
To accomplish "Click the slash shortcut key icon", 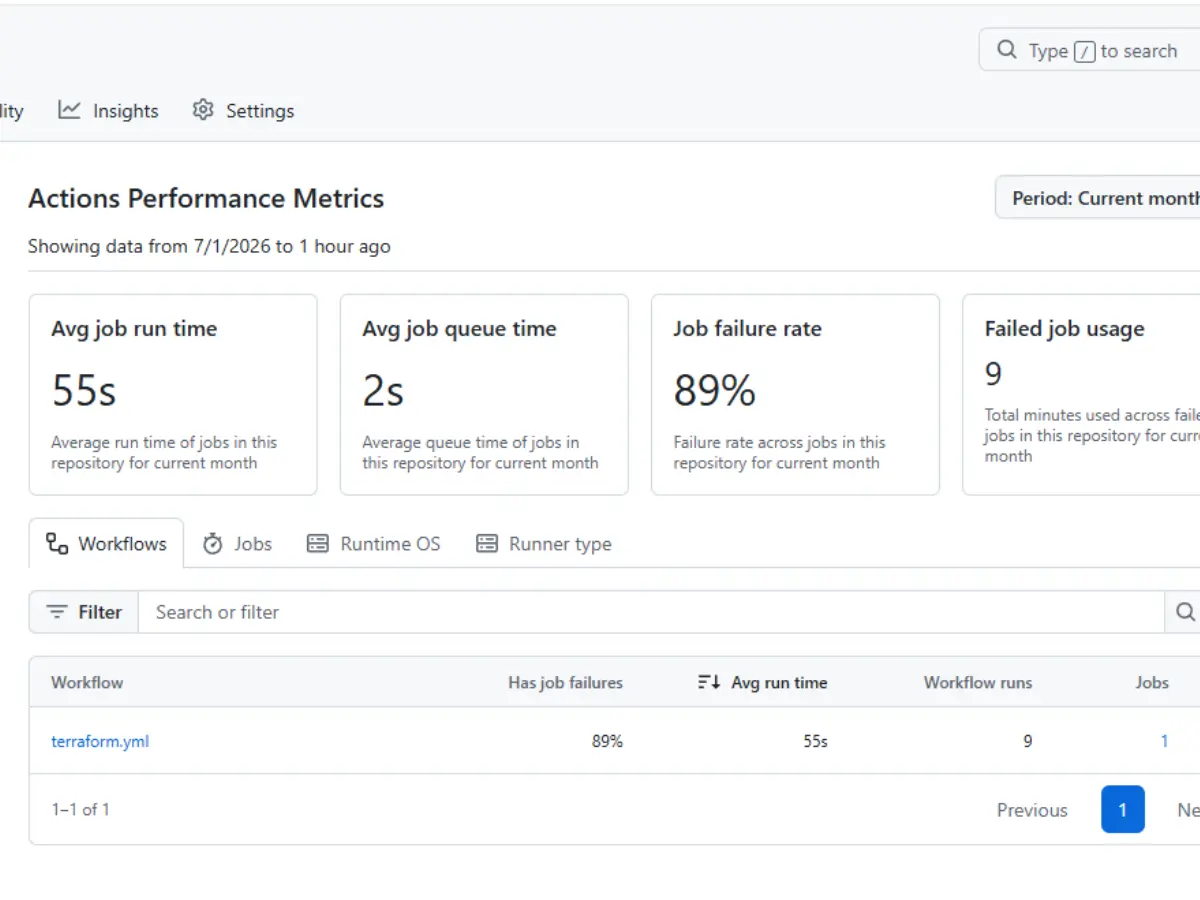I will point(1084,51).
